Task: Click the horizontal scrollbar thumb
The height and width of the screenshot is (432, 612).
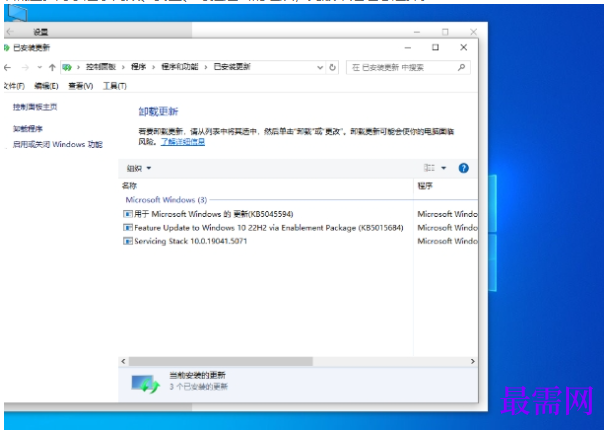Action: (221, 361)
